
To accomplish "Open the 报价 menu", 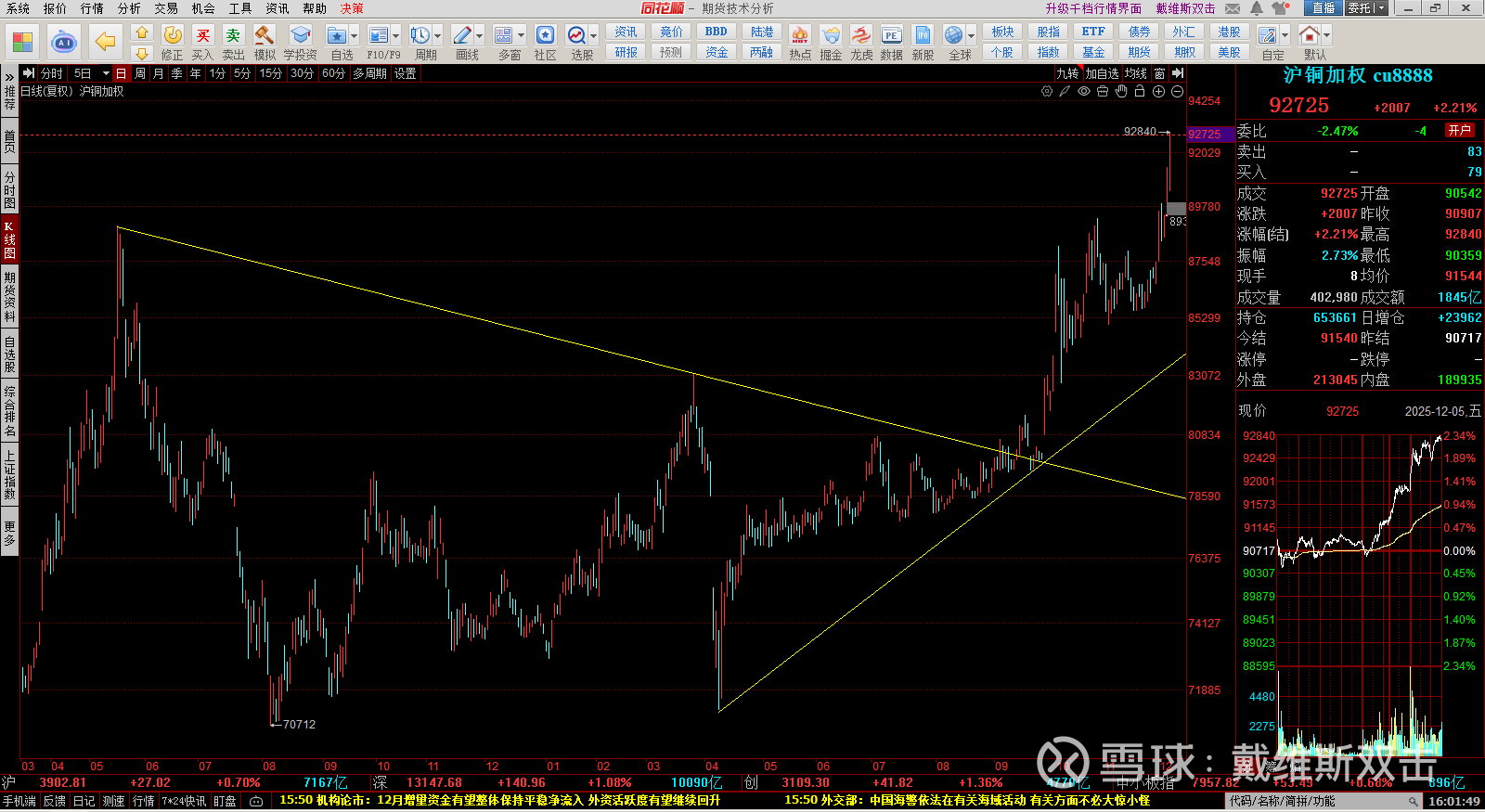I will 55,8.
